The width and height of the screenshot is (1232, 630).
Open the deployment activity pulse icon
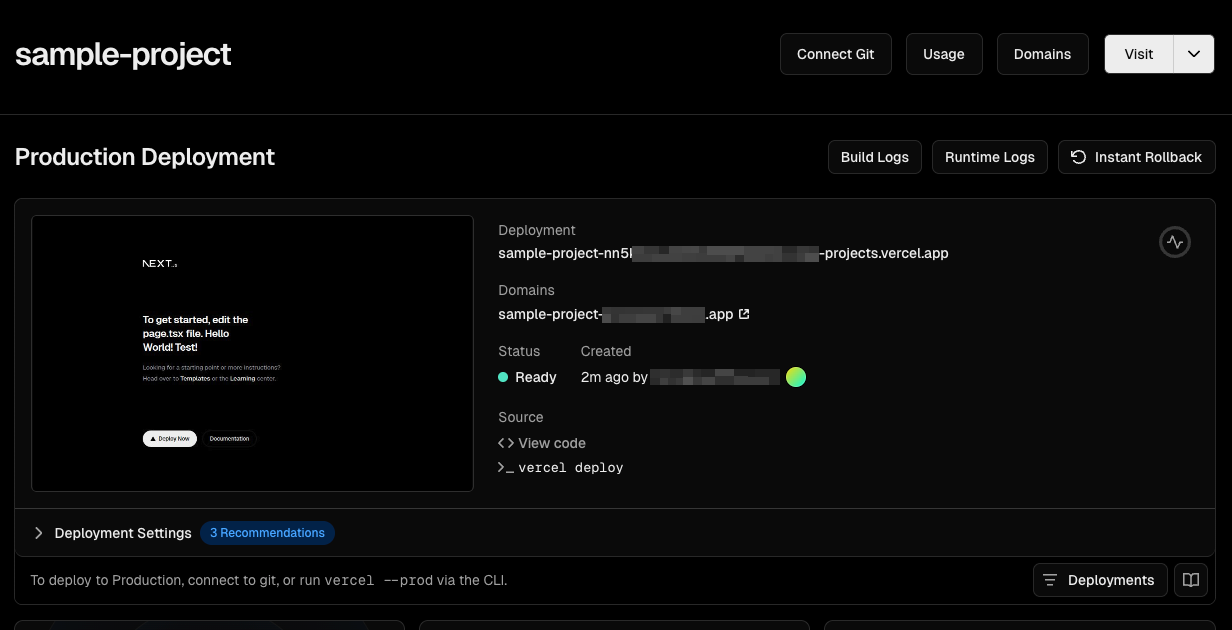1175,242
